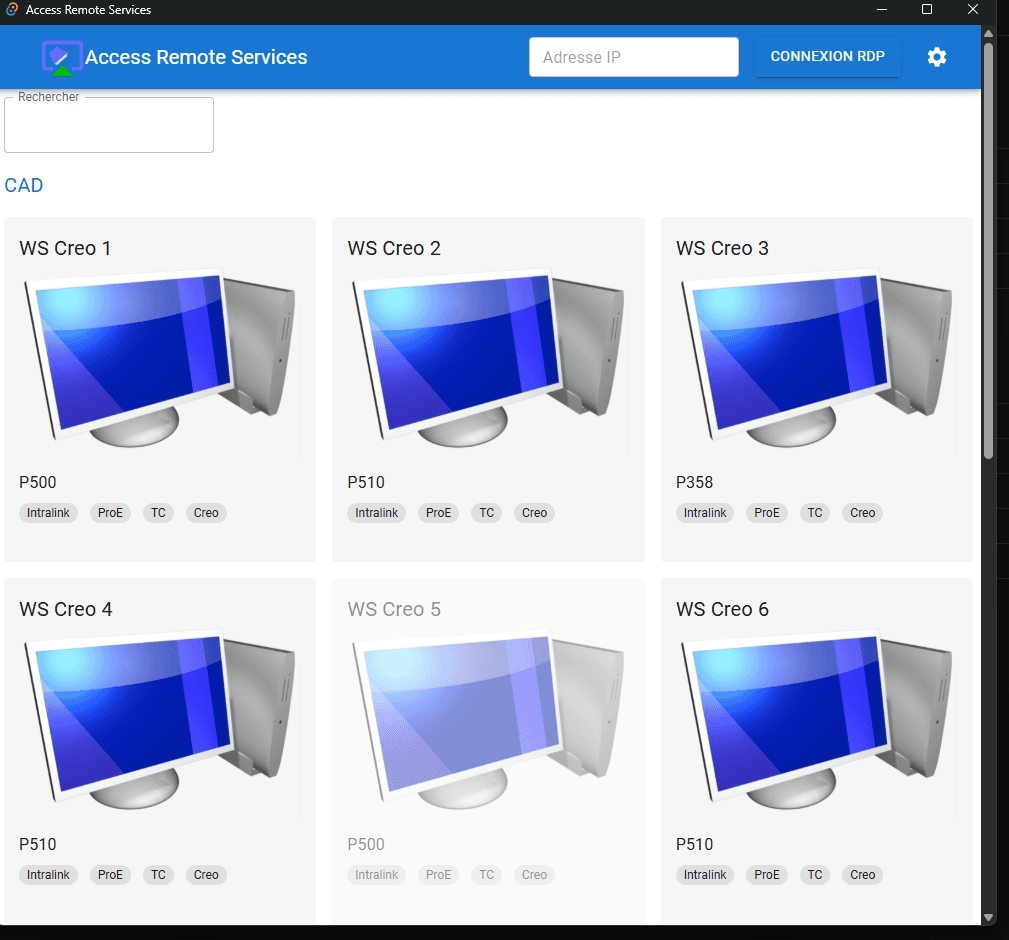Click the TC tag on WS Creo 3

tap(815, 513)
